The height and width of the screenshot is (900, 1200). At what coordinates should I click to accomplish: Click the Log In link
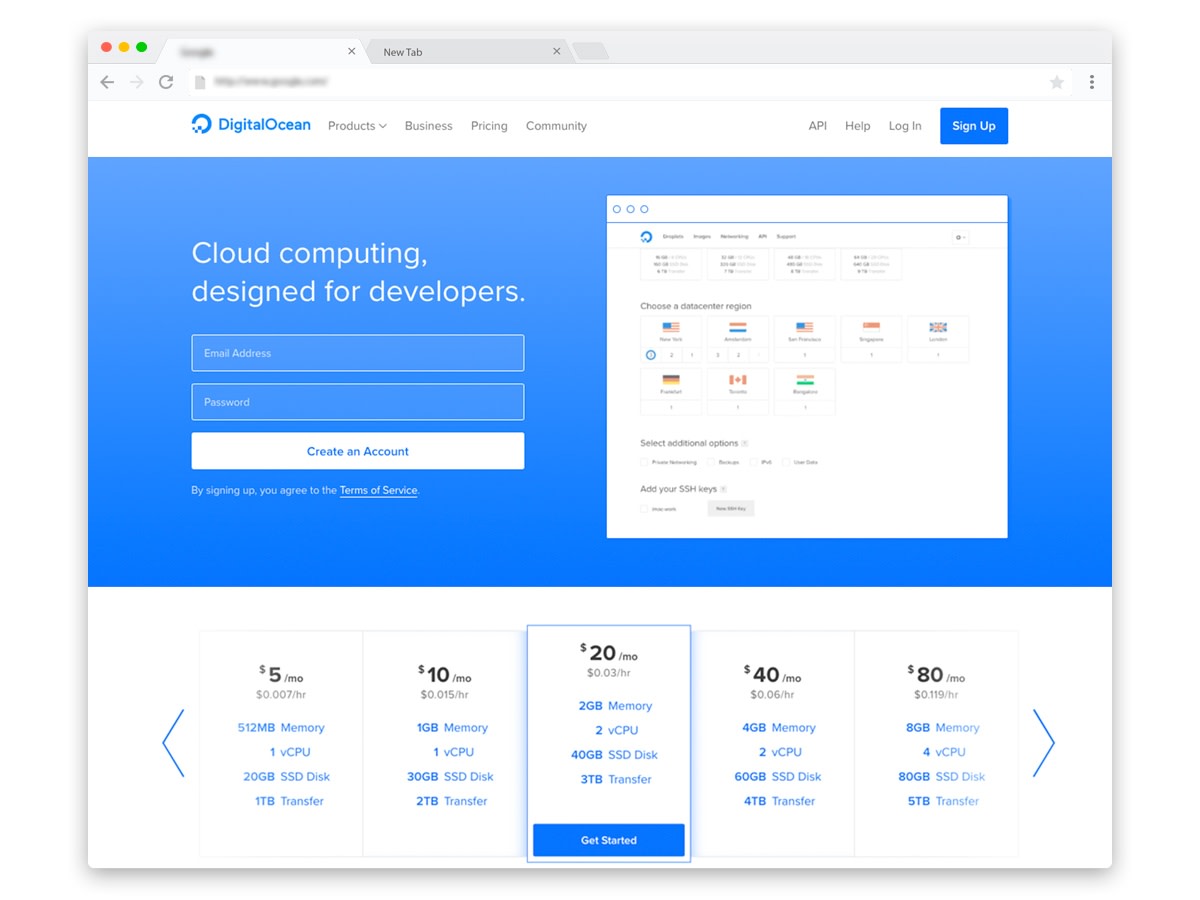(905, 126)
